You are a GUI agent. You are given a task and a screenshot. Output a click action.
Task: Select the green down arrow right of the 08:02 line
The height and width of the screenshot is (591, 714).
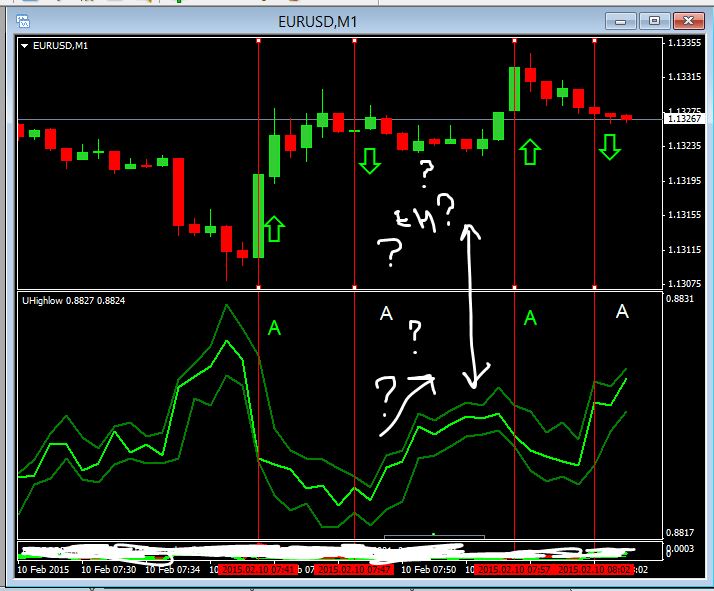coord(610,147)
